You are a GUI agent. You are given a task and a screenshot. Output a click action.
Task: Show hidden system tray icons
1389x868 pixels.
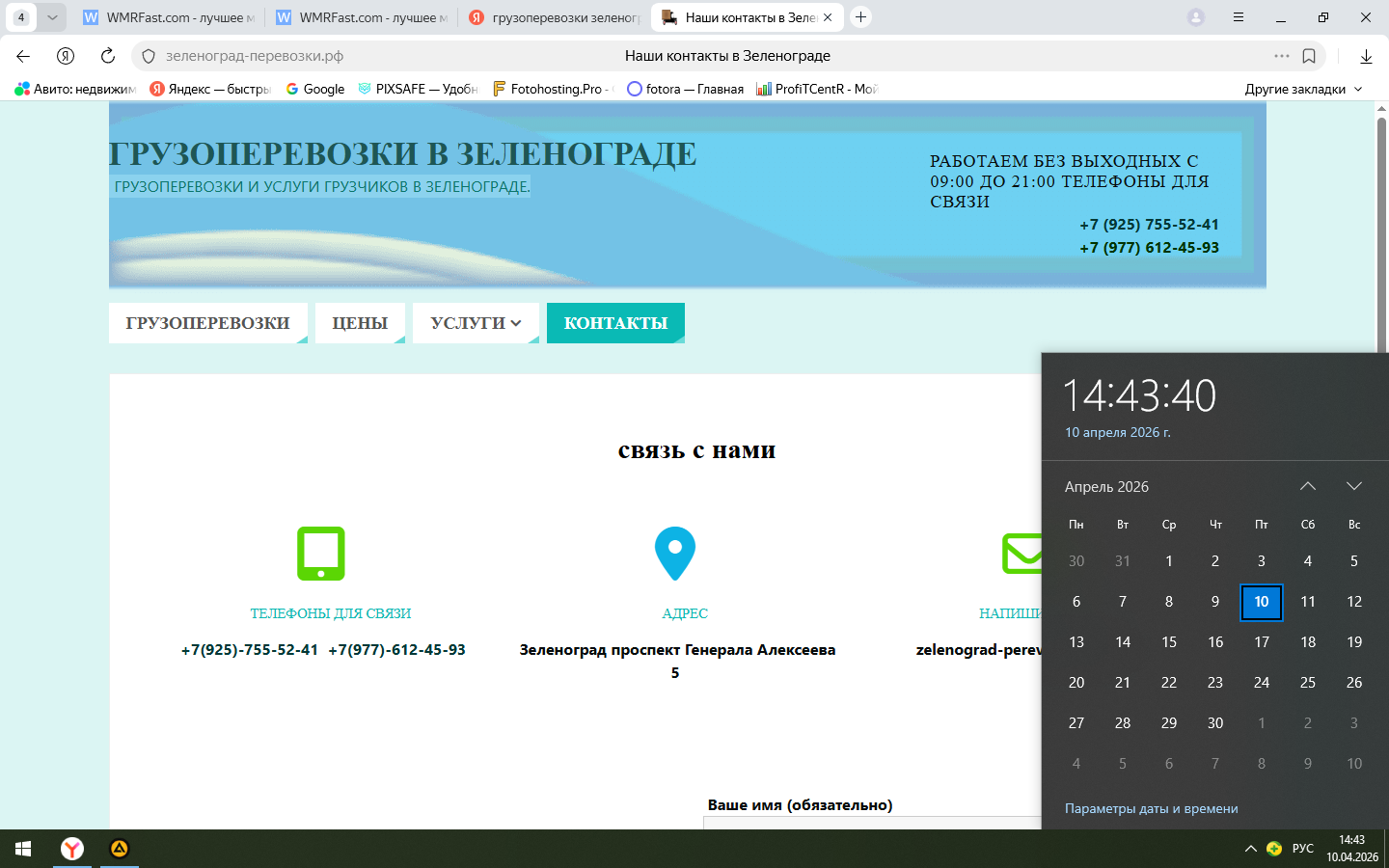click(1250, 849)
